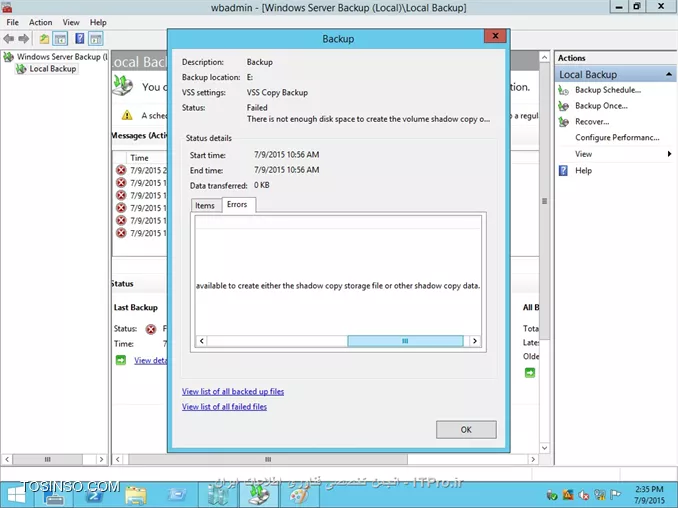
Task: Click the Last Backup failed status icon
Action: 150,329
